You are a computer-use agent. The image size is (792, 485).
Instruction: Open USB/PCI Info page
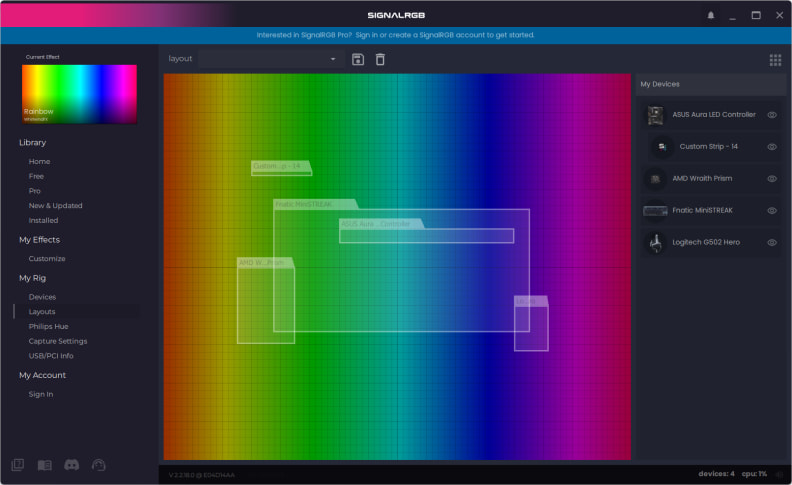click(51, 356)
